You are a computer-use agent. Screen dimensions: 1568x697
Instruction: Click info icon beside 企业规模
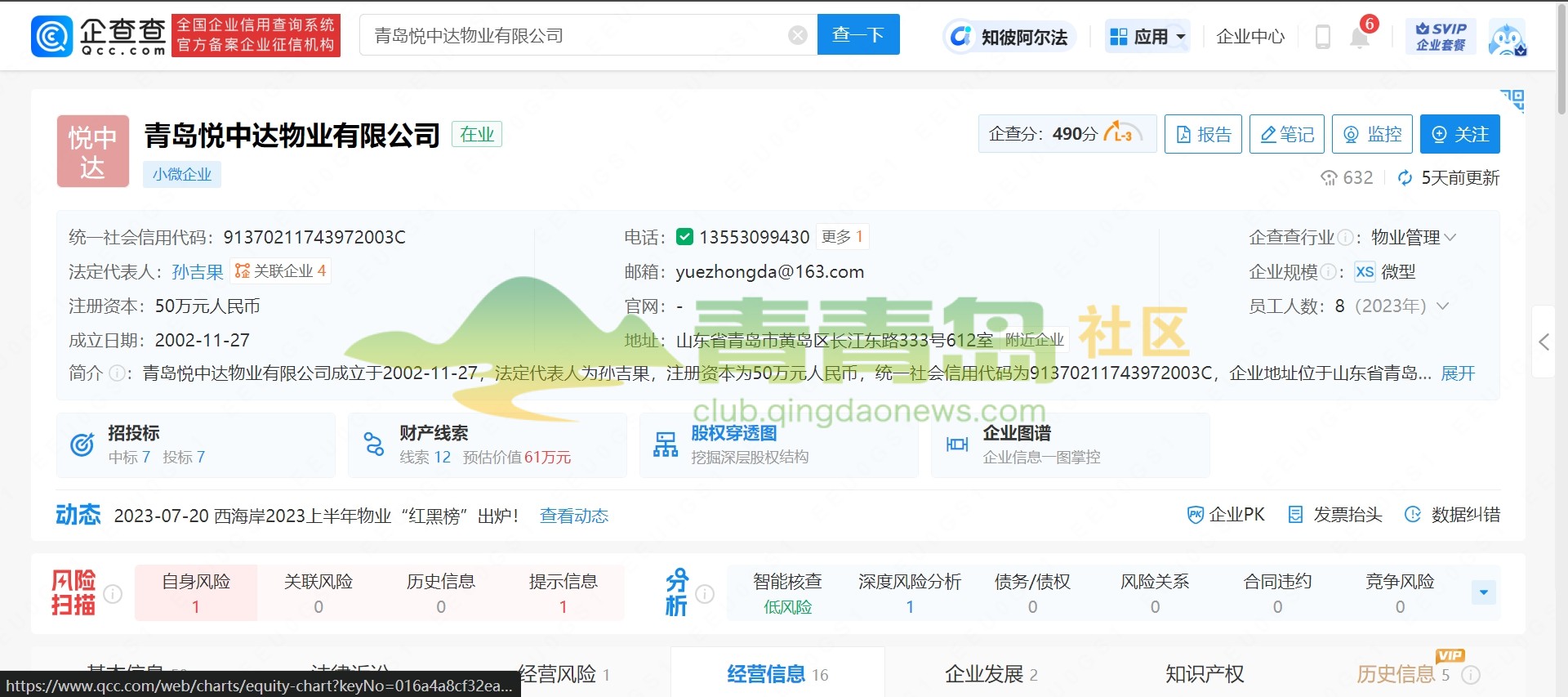click(x=1328, y=272)
